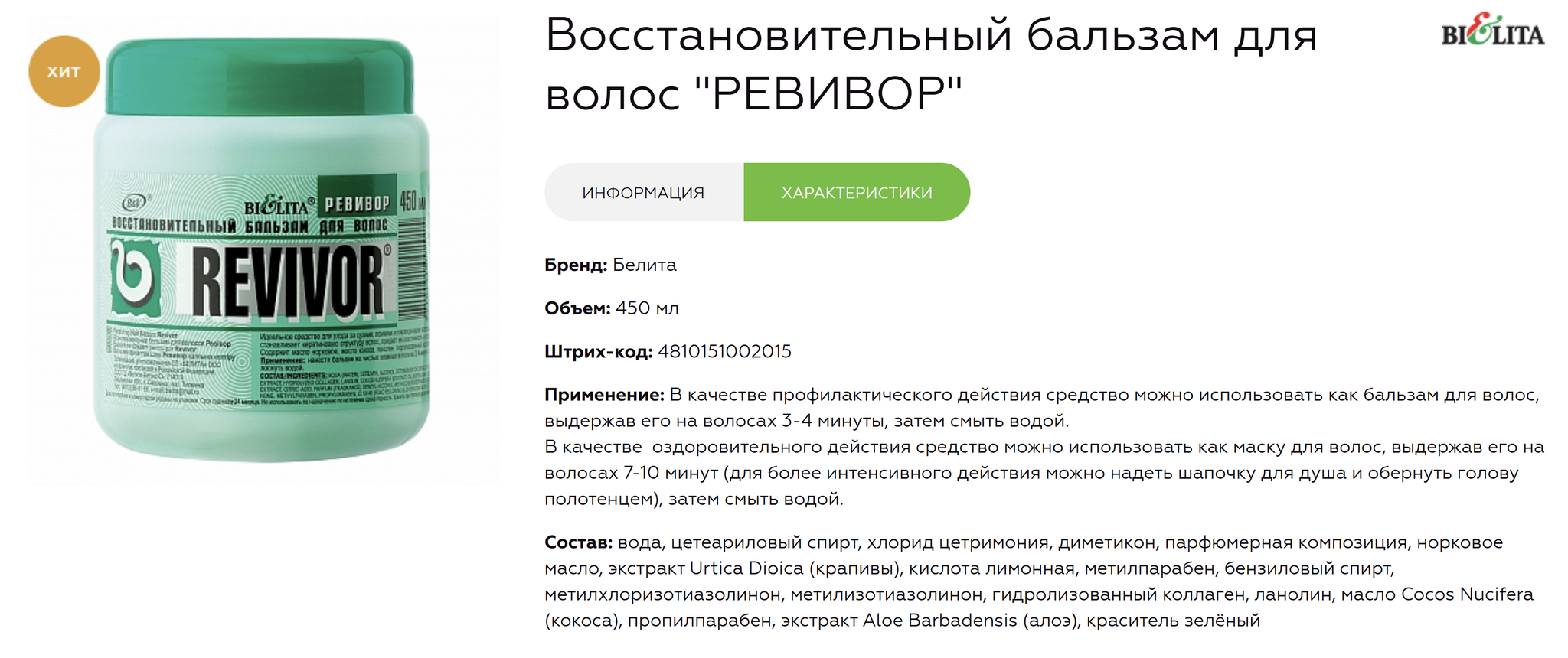Select the ХАРАКТЕРИСТИКИ tab

point(857,193)
